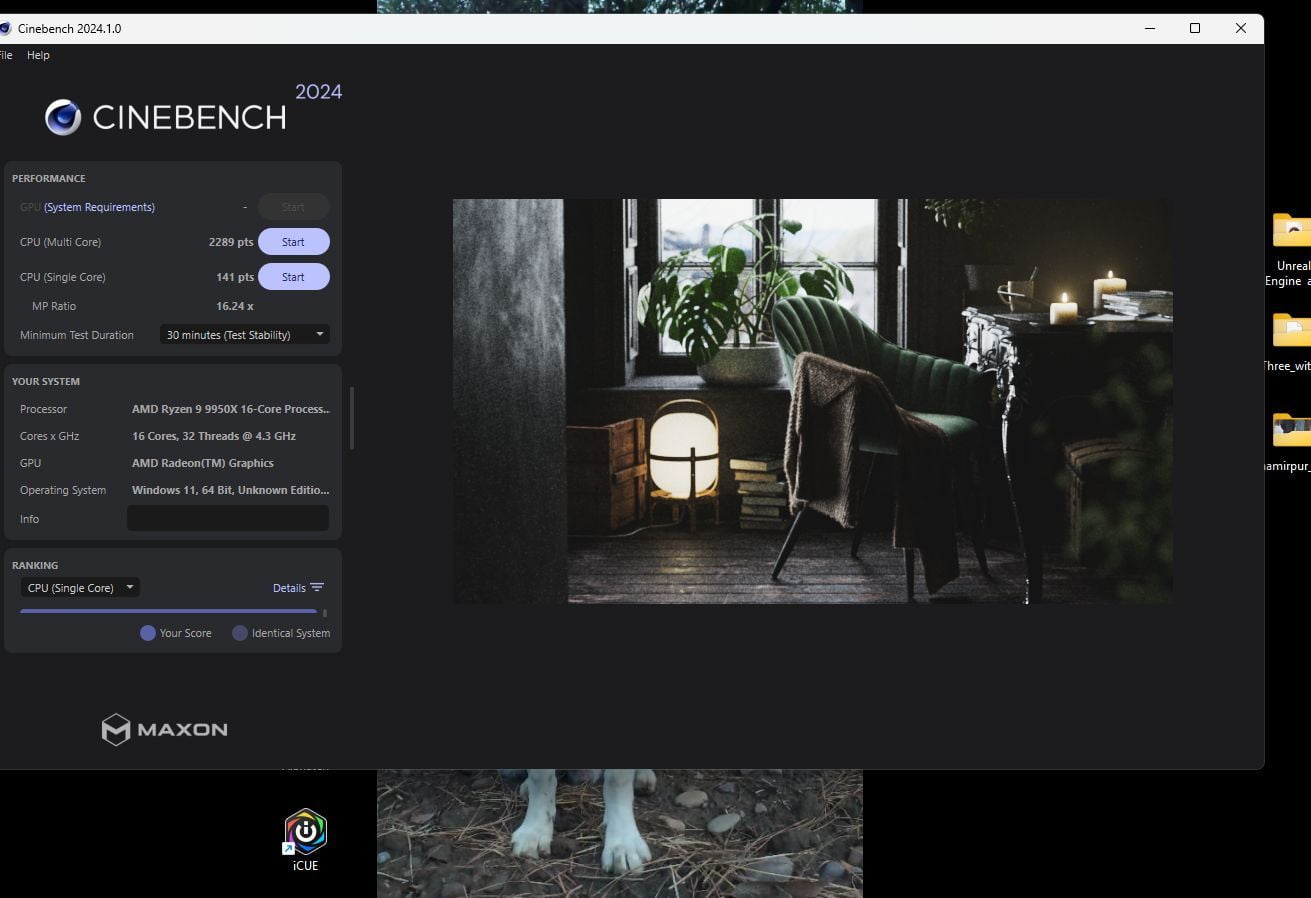Close the Cinebench window
Image resolution: width=1311 pixels, height=898 pixels.
point(1240,28)
